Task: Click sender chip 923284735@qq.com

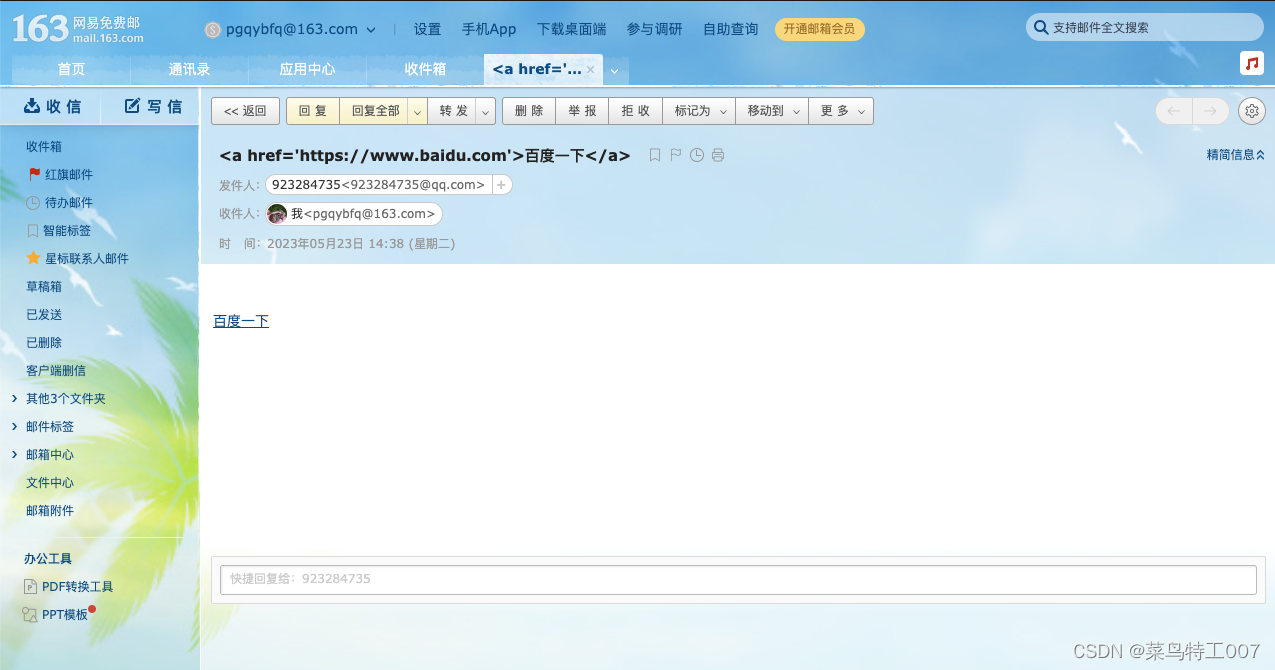Action: click(378, 185)
